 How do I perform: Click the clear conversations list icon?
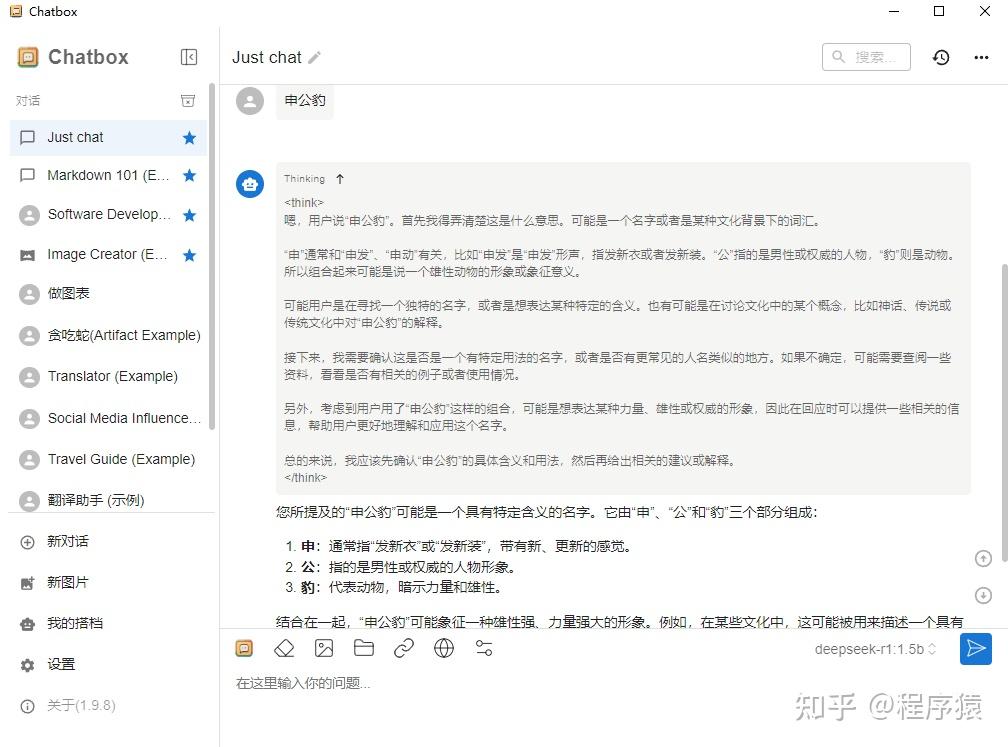tap(188, 101)
